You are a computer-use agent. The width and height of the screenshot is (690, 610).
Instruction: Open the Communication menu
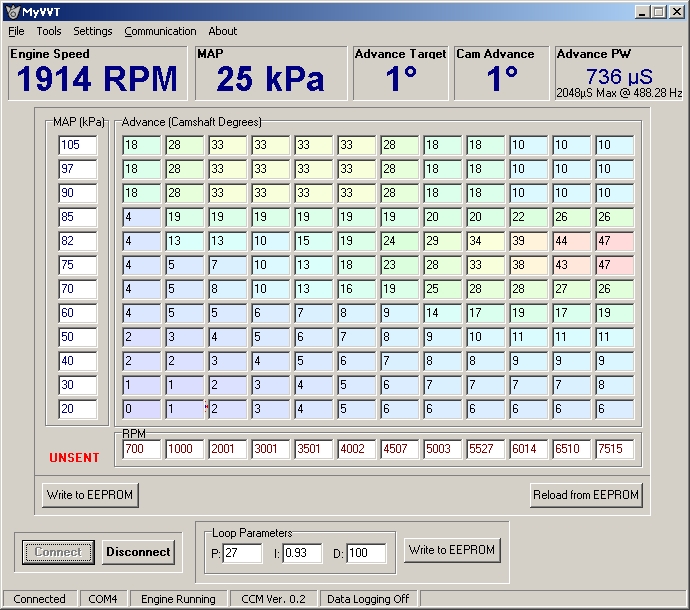pyautogui.click(x=160, y=31)
